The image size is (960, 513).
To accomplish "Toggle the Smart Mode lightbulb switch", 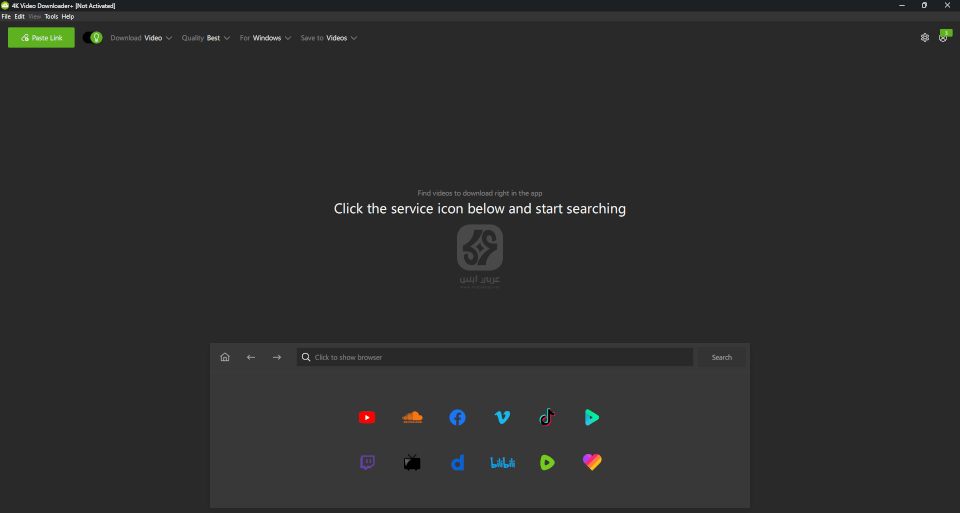I will [x=92, y=37].
